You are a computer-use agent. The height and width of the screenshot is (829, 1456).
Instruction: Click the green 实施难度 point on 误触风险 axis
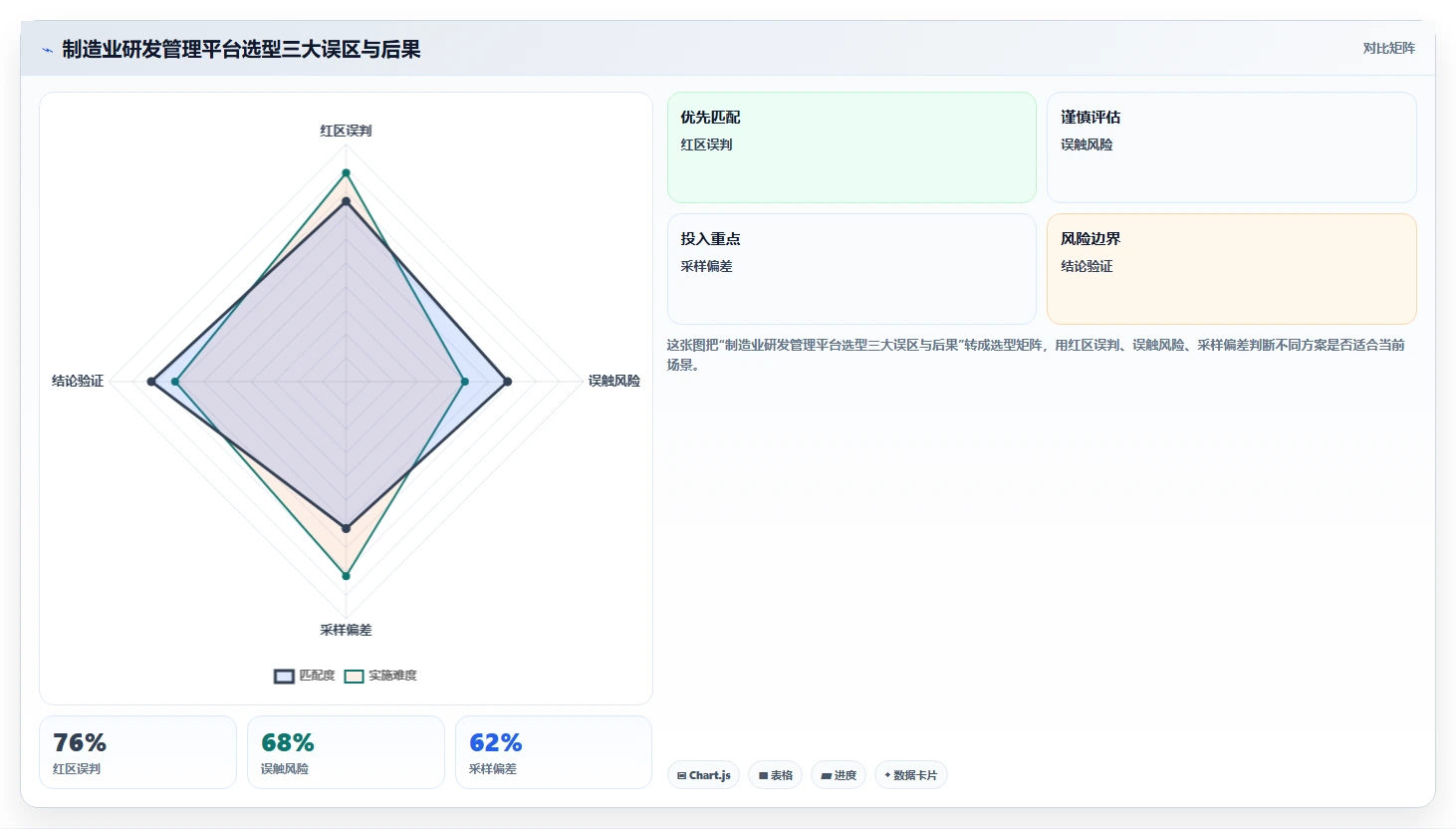(464, 382)
